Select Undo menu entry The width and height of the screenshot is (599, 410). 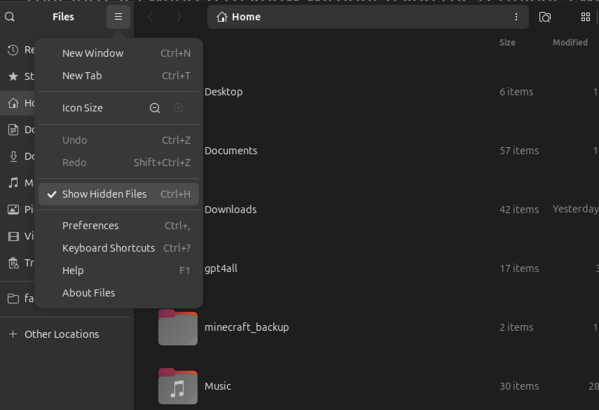click(119, 140)
